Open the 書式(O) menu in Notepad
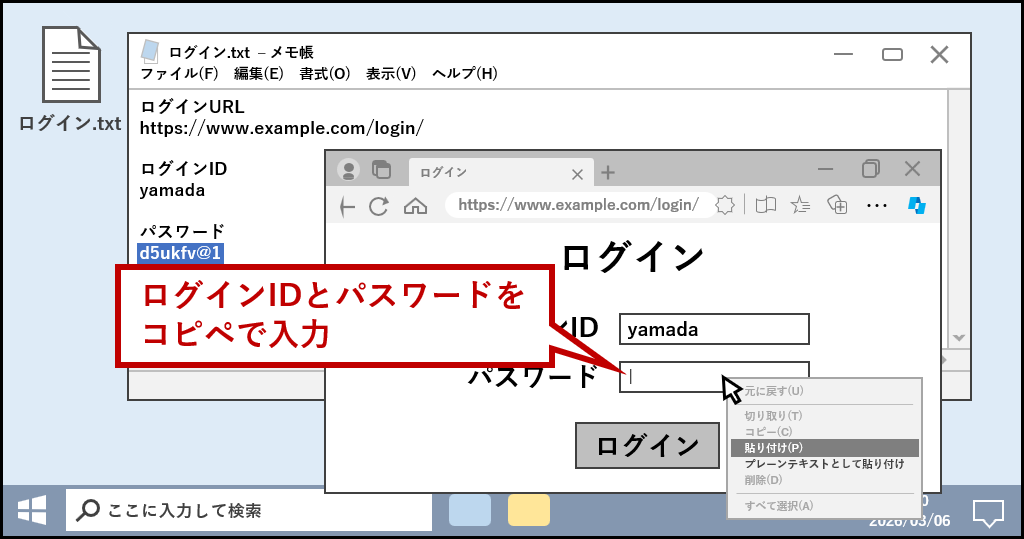This screenshot has width=1024, height=539. (325, 73)
